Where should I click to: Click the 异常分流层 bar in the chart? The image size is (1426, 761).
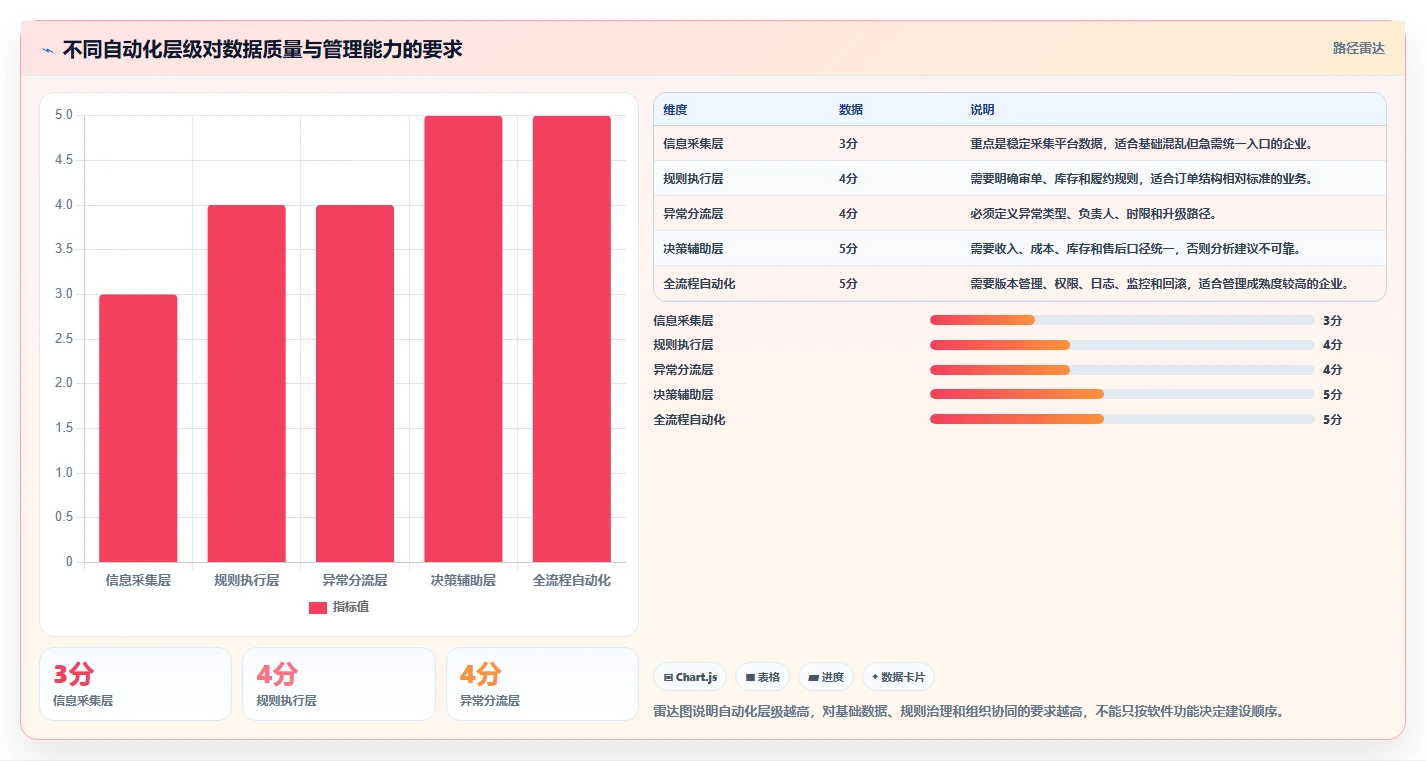355,383
